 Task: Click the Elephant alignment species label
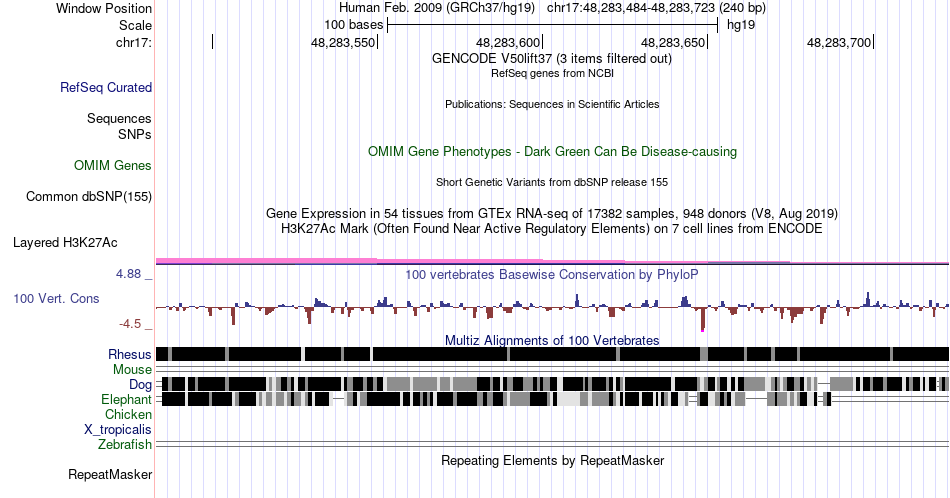click(x=127, y=400)
